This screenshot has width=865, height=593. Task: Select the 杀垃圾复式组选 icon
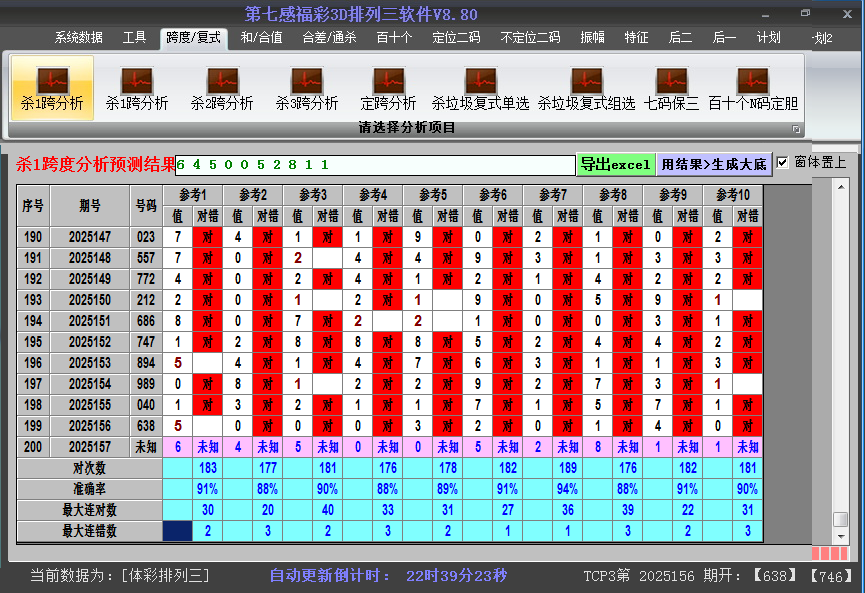pos(586,88)
